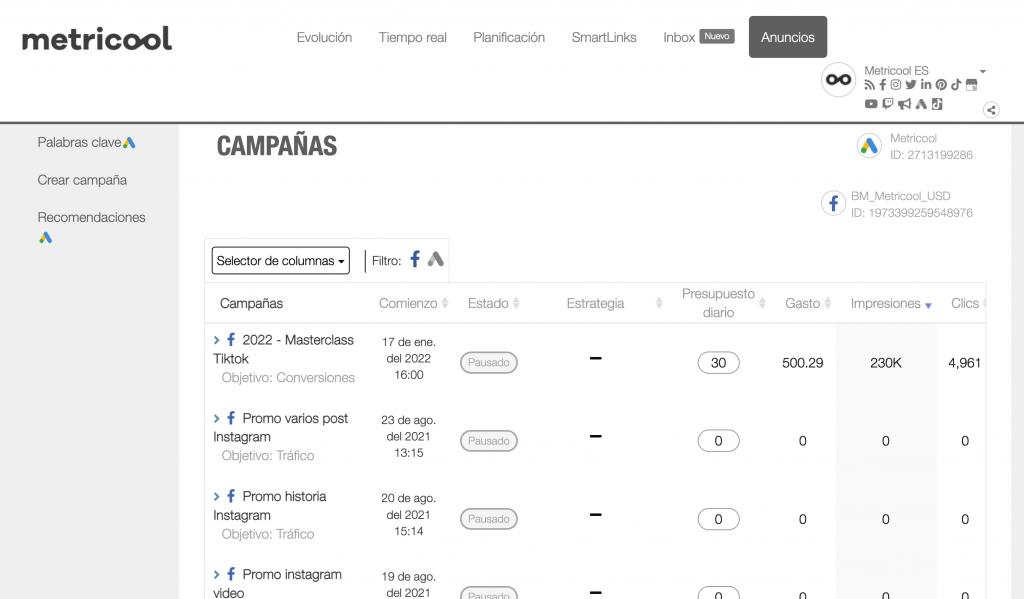Click the megaphone ads icon

click(x=904, y=104)
